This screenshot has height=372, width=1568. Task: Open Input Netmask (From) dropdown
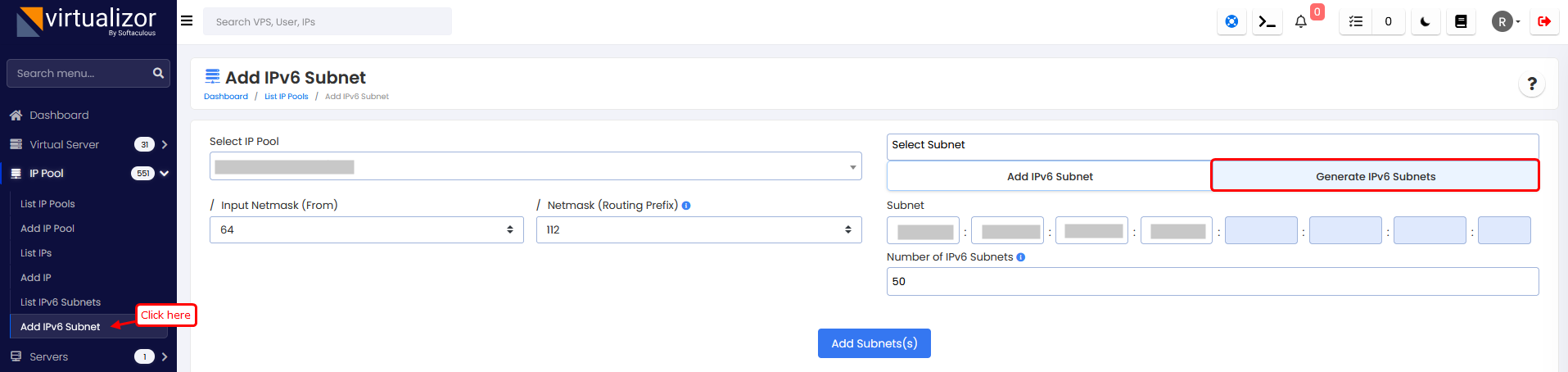click(366, 230)
